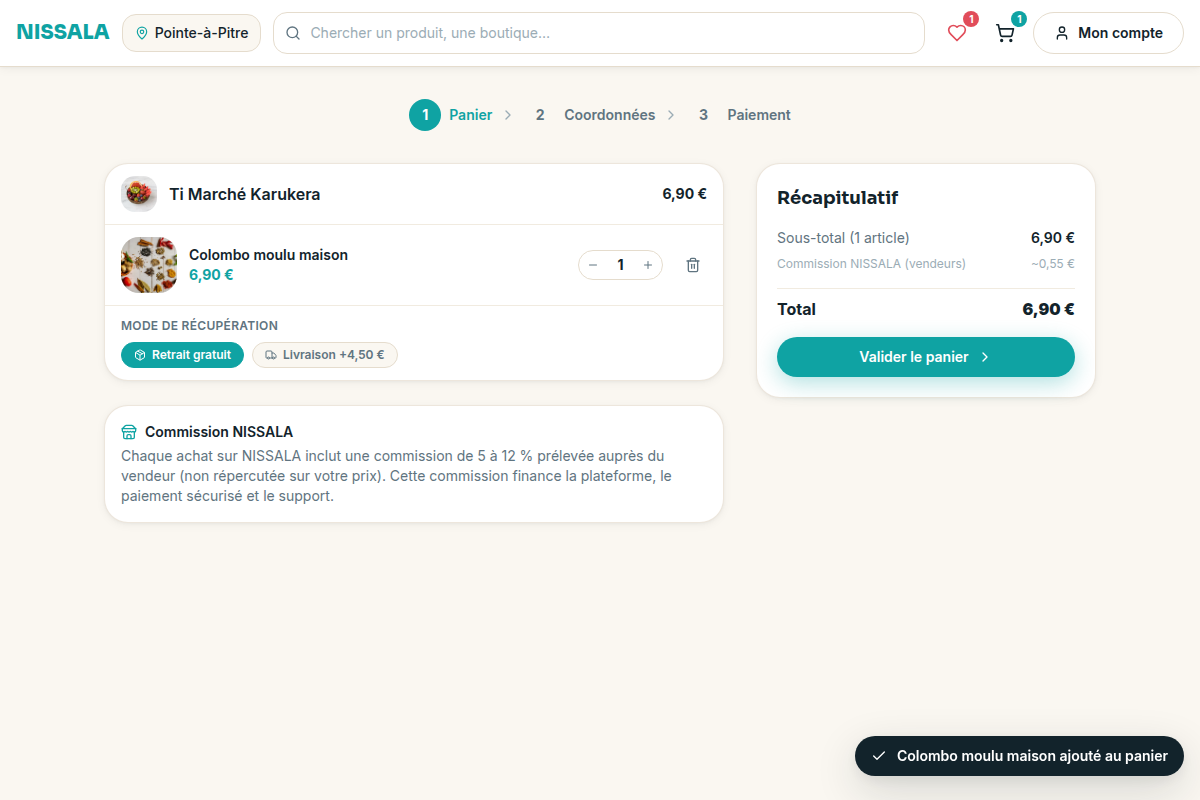
Task: Click the quantity value 1
Action: tap(620, 265)
